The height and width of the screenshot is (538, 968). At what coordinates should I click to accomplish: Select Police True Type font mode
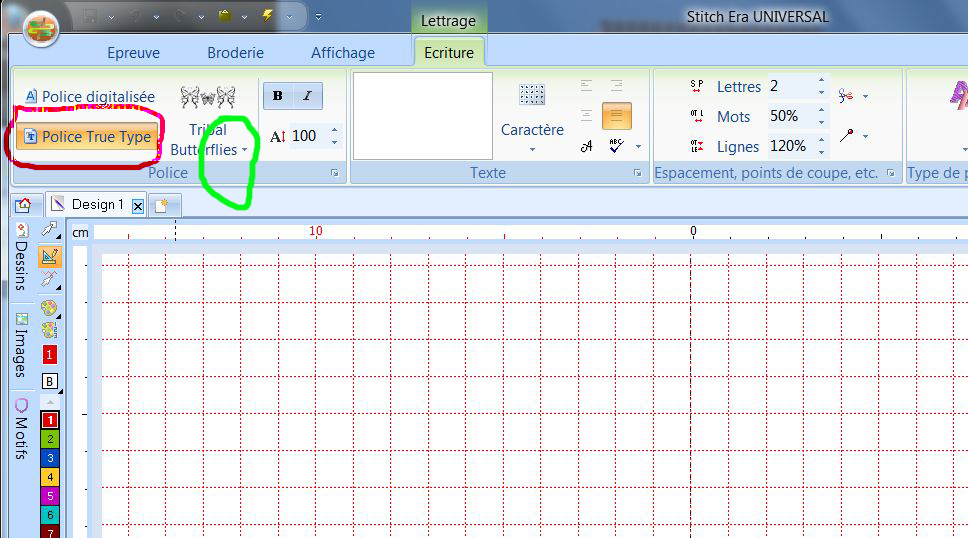coord(87,137)
